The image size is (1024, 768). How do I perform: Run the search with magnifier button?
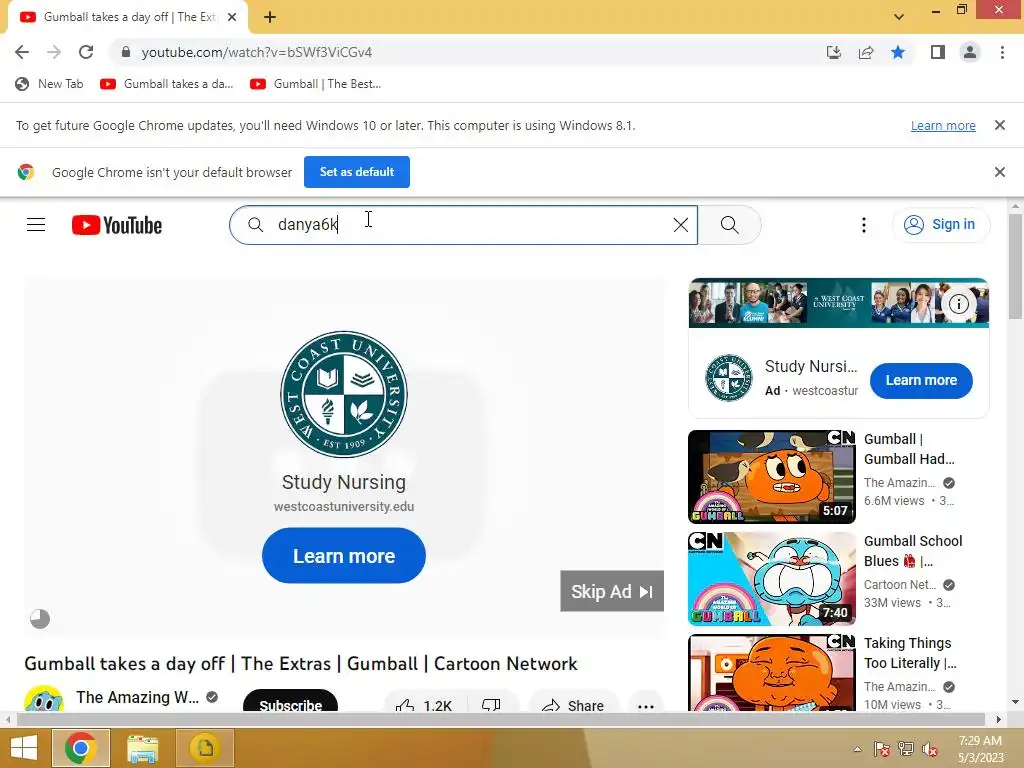tap(729, 225)
